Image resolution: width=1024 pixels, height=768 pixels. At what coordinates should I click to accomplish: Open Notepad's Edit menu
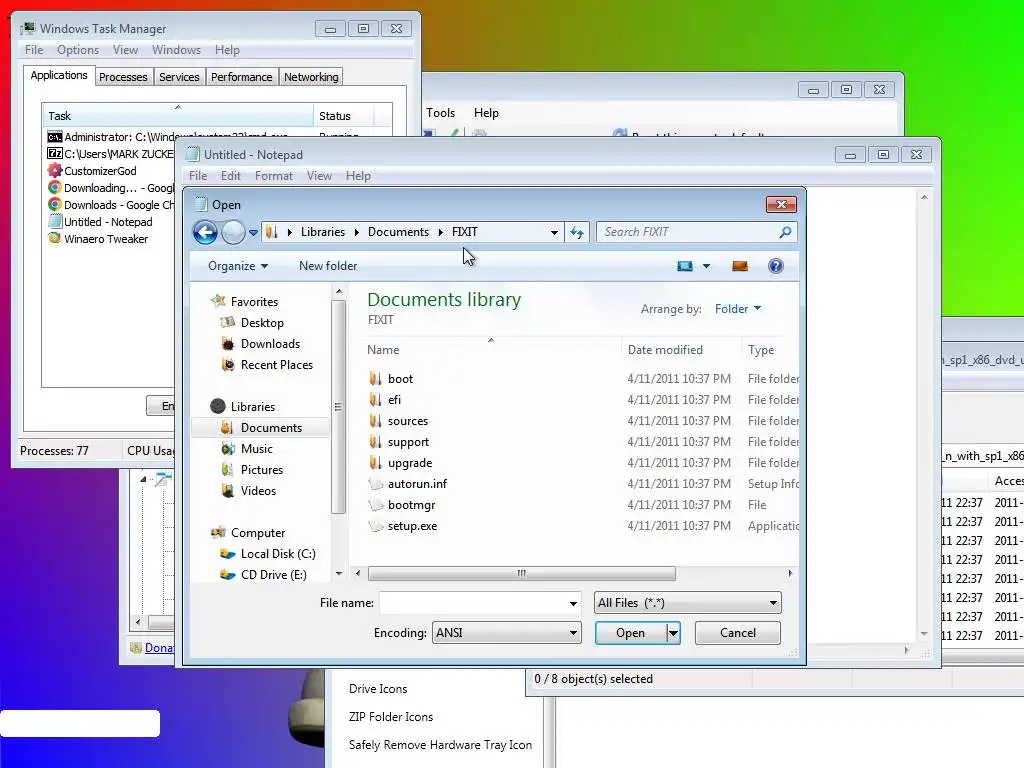coord(231,176)
